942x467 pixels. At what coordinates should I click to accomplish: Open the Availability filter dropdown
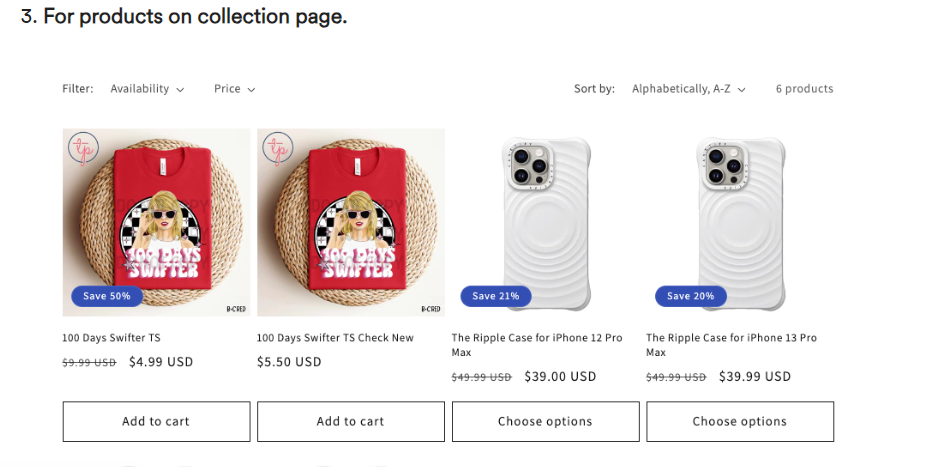tap(147, 89)
